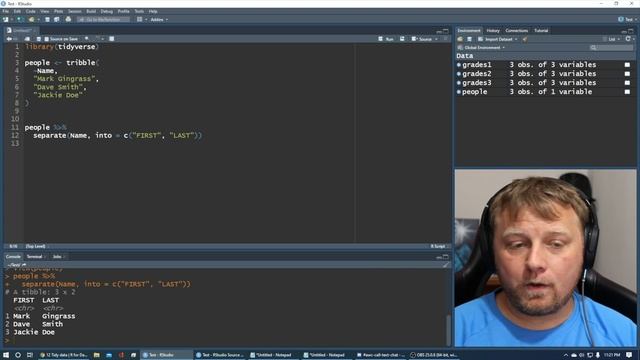The height and width of the screenshot is (360, 640).
Task: Maximize the console pane
Action: (446, 257)
